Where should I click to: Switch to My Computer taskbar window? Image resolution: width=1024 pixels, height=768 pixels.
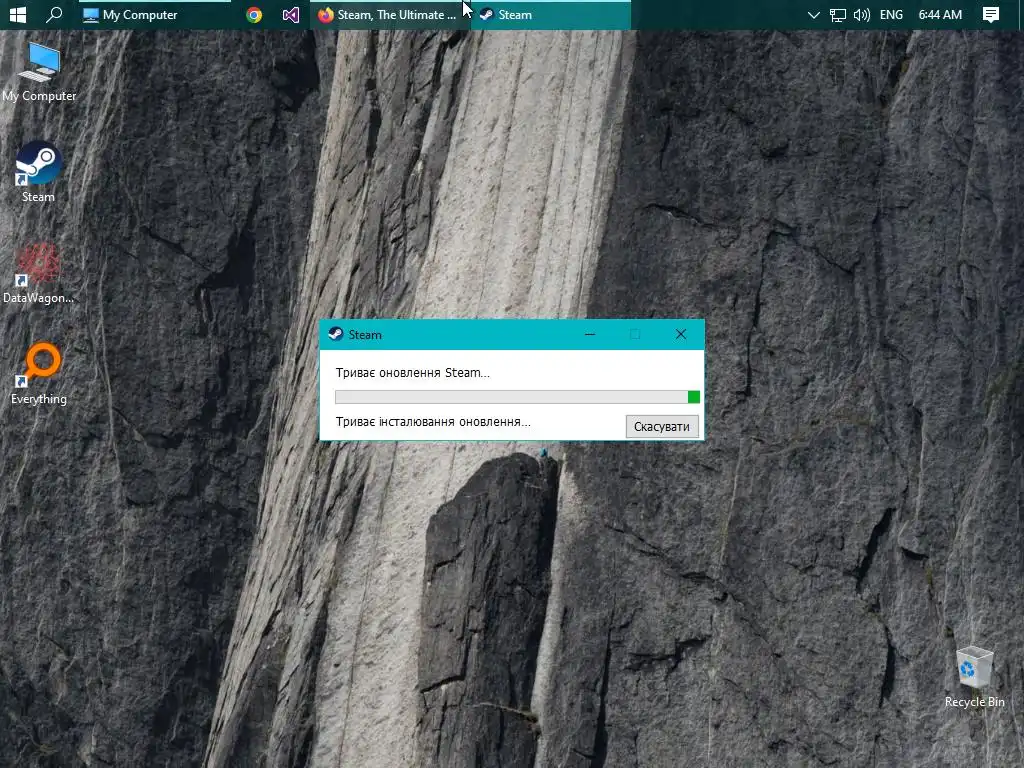coord(154,14)
